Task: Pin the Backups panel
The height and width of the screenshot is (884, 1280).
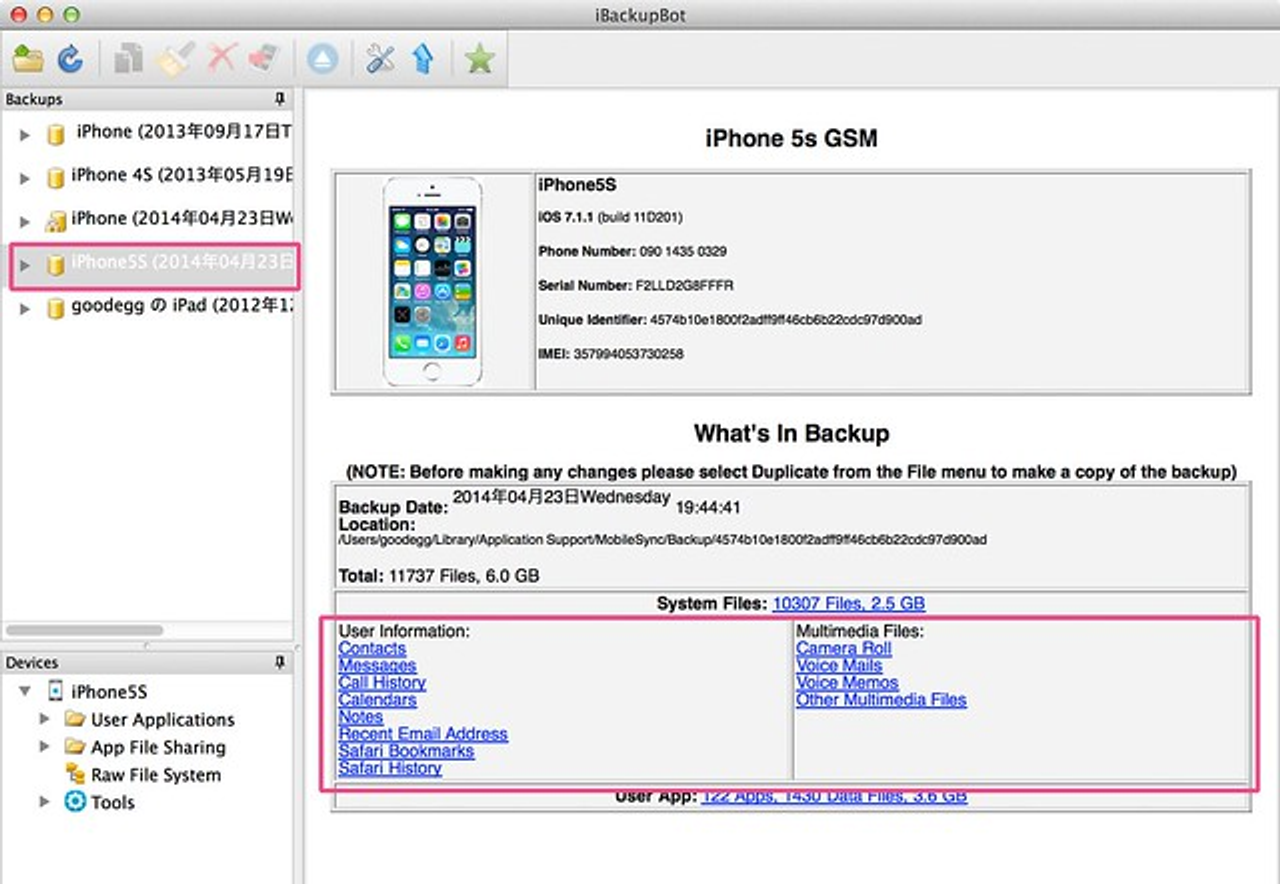Action: pyautogui.click(x=280, y=99)
